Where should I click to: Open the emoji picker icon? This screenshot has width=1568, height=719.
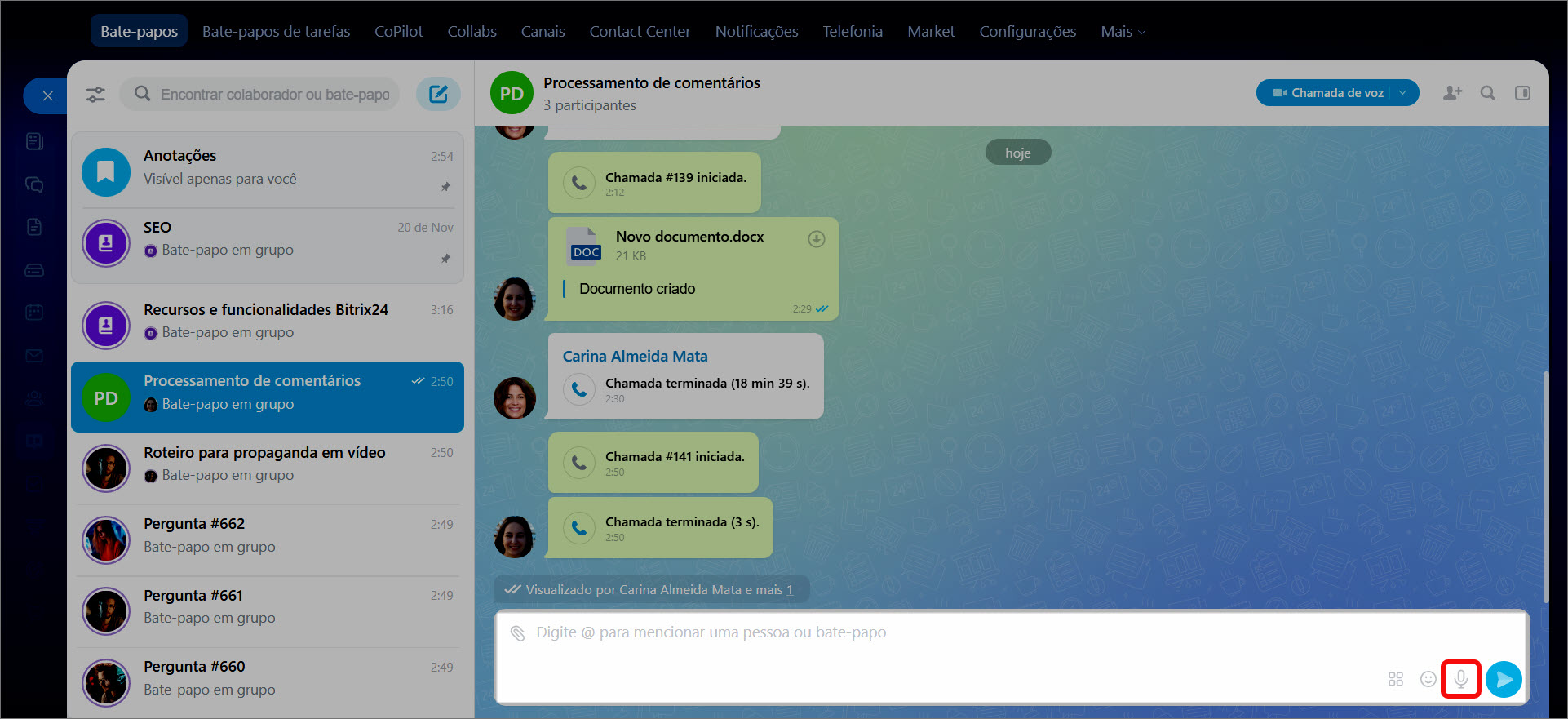point(1428,679)
